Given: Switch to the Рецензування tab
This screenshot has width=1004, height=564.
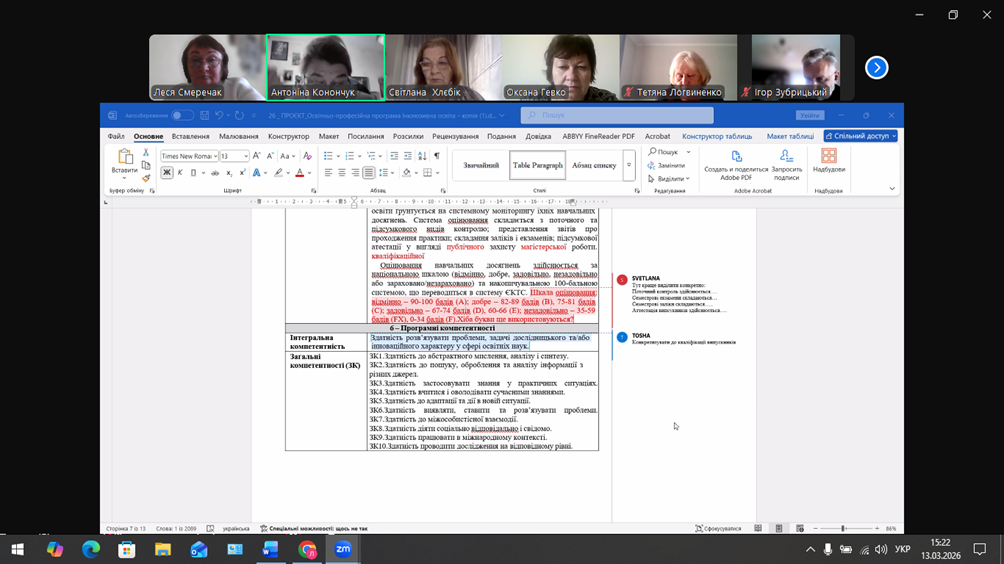Looking at the screenshot, I should pyautogui.click(x=455, y=136).
